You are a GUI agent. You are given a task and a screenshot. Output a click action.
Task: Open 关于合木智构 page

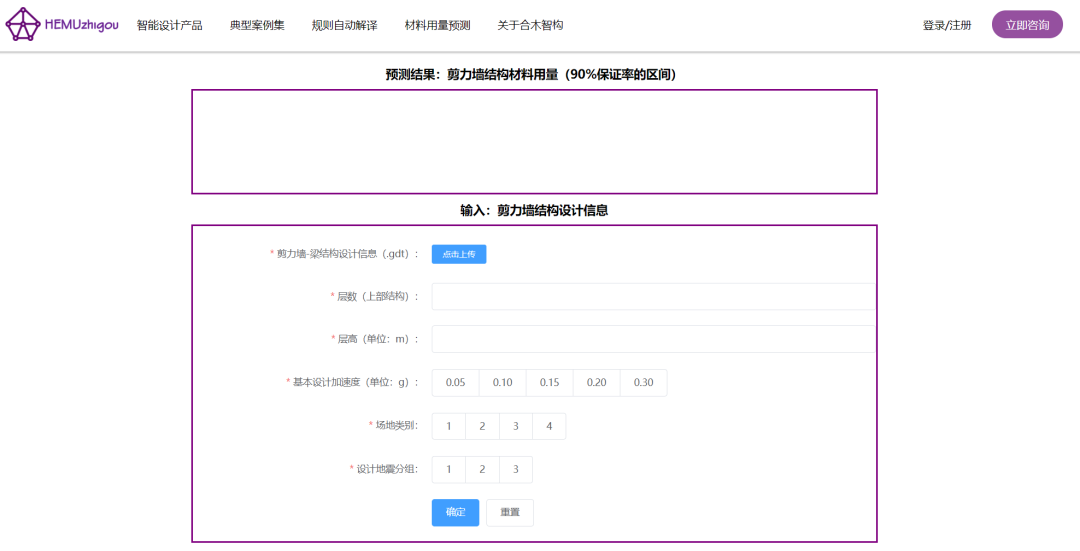click(x=530, y=25)
